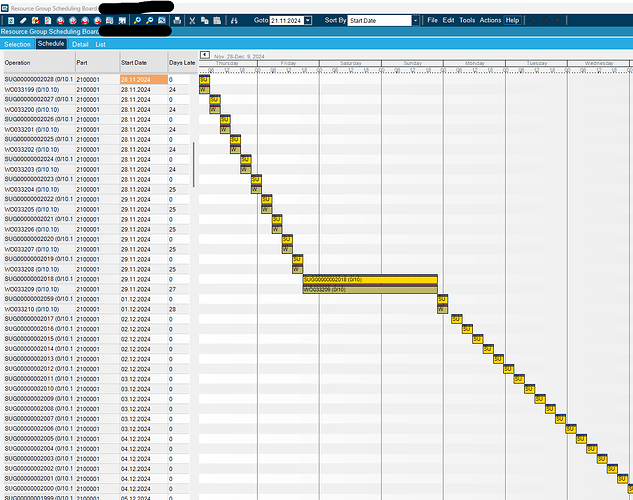Click the Saturday header in the timeline
This screenshot has width=633, height=500.
(x=350, y=63)
